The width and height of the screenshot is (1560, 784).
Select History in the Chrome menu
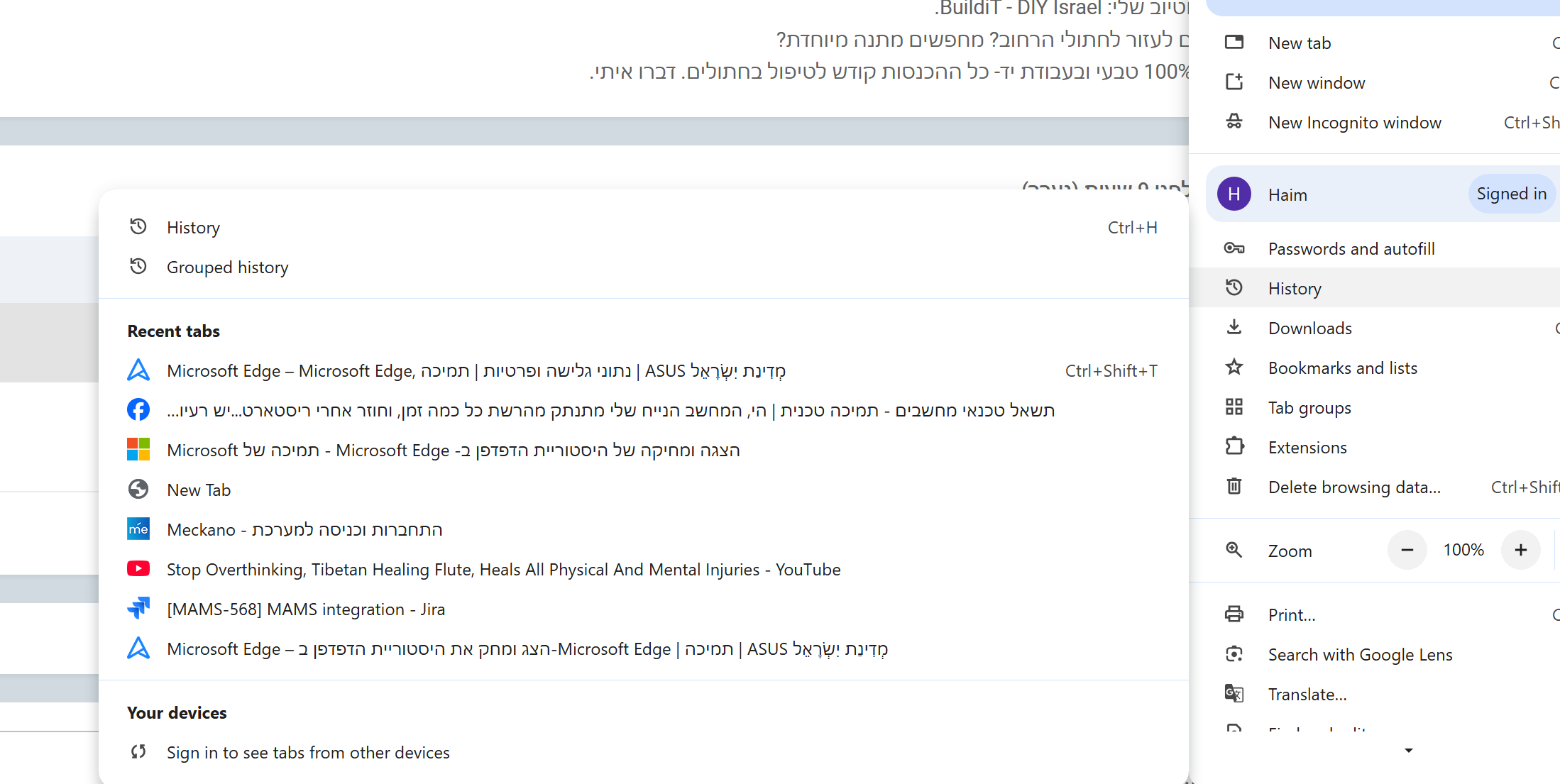1375,289
